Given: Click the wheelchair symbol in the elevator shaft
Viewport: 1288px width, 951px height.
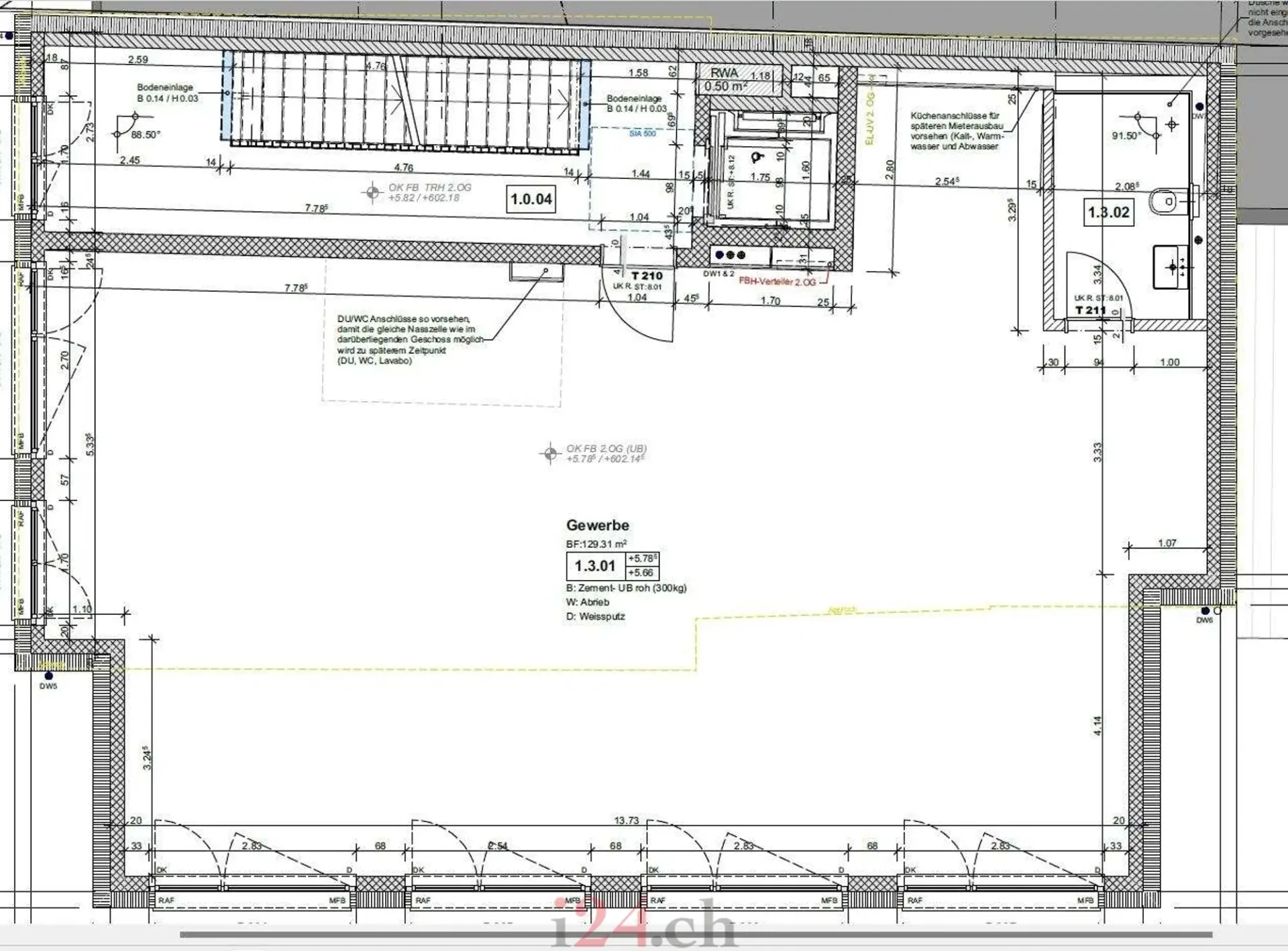Looking at the screenshot, I should tap(758, 157).
